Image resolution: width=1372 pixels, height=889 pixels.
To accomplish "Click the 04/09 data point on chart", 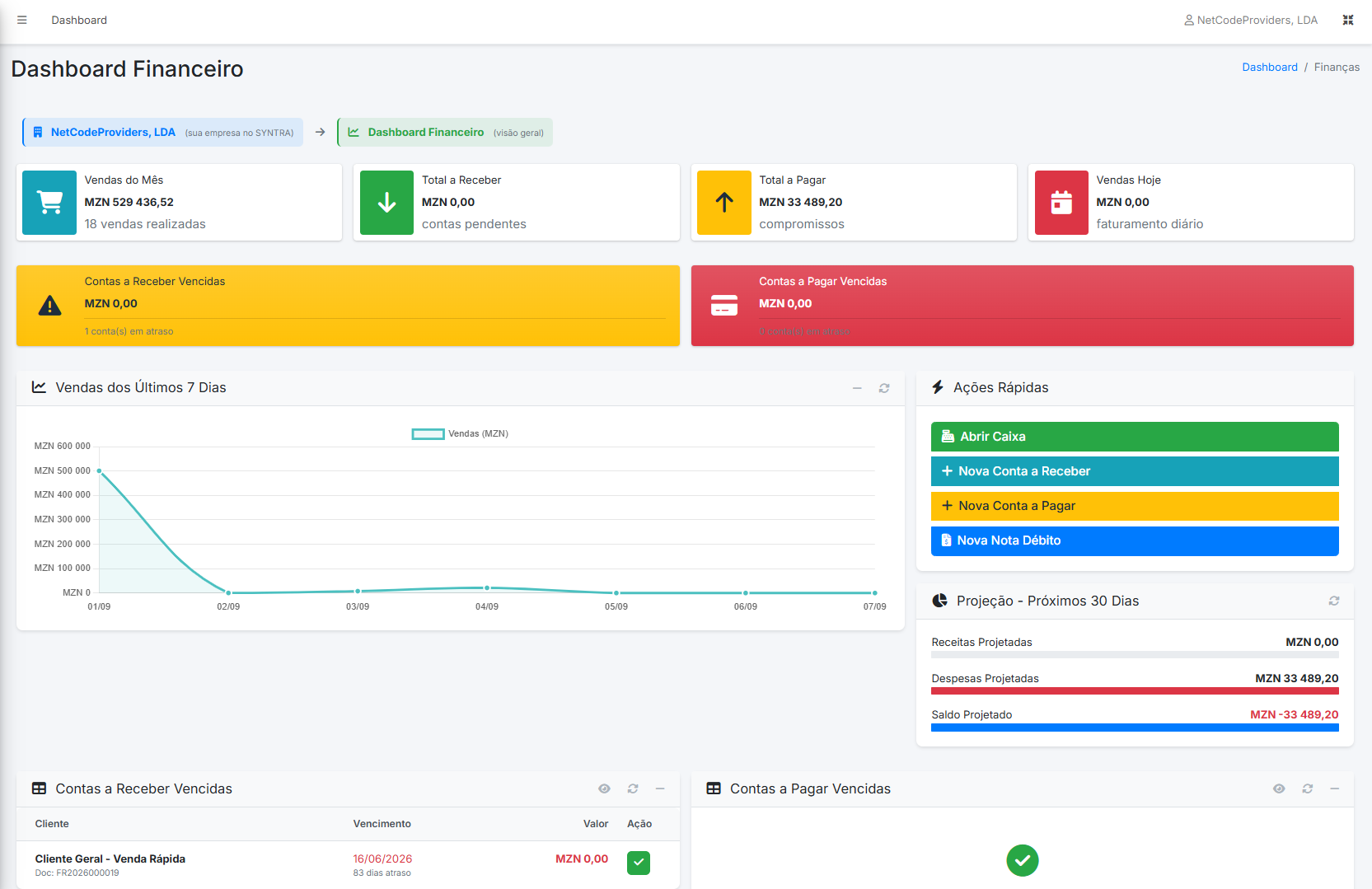I will click(487, 587).
